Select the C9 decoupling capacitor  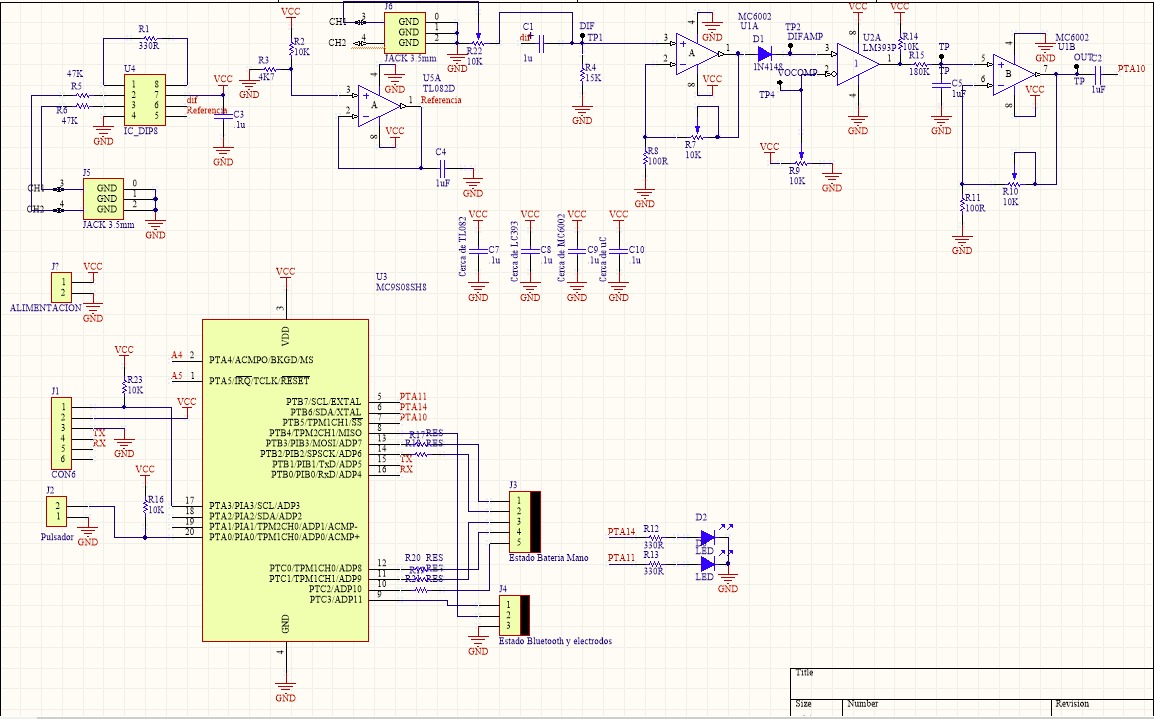[577, 251]
